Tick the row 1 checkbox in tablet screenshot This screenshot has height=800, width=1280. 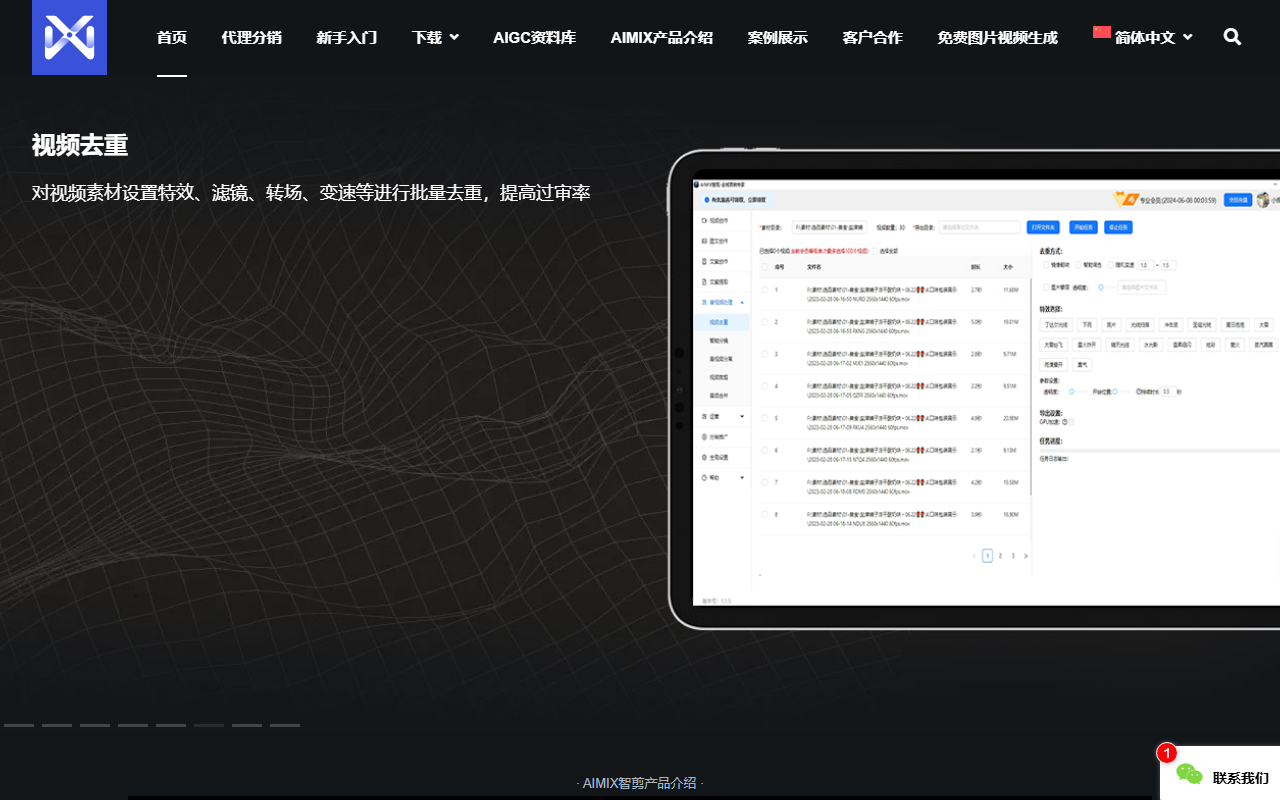tap(765, 290)
